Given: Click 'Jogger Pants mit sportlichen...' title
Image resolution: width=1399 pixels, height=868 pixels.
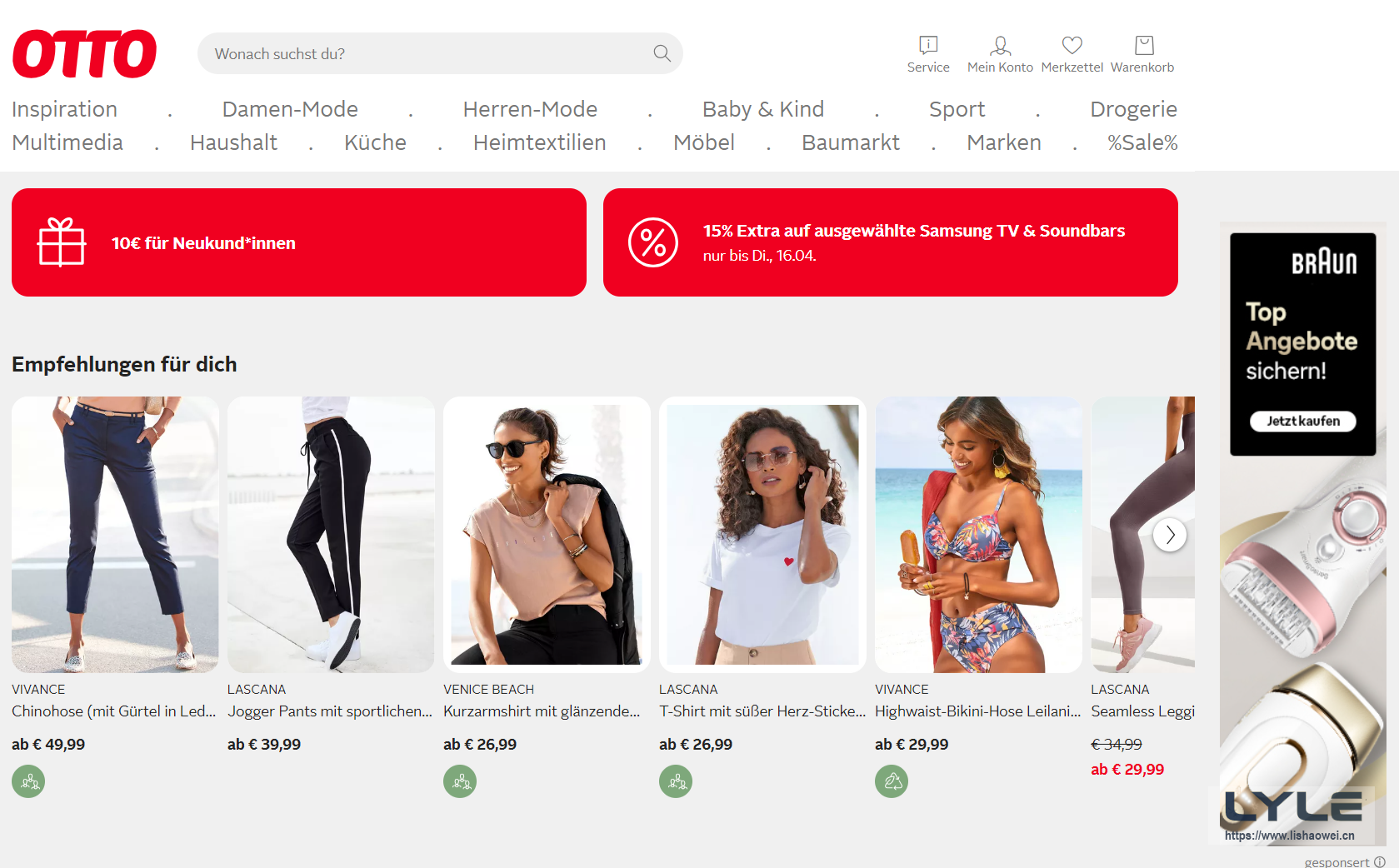Looking at the screenshot, I should (330, 711).
